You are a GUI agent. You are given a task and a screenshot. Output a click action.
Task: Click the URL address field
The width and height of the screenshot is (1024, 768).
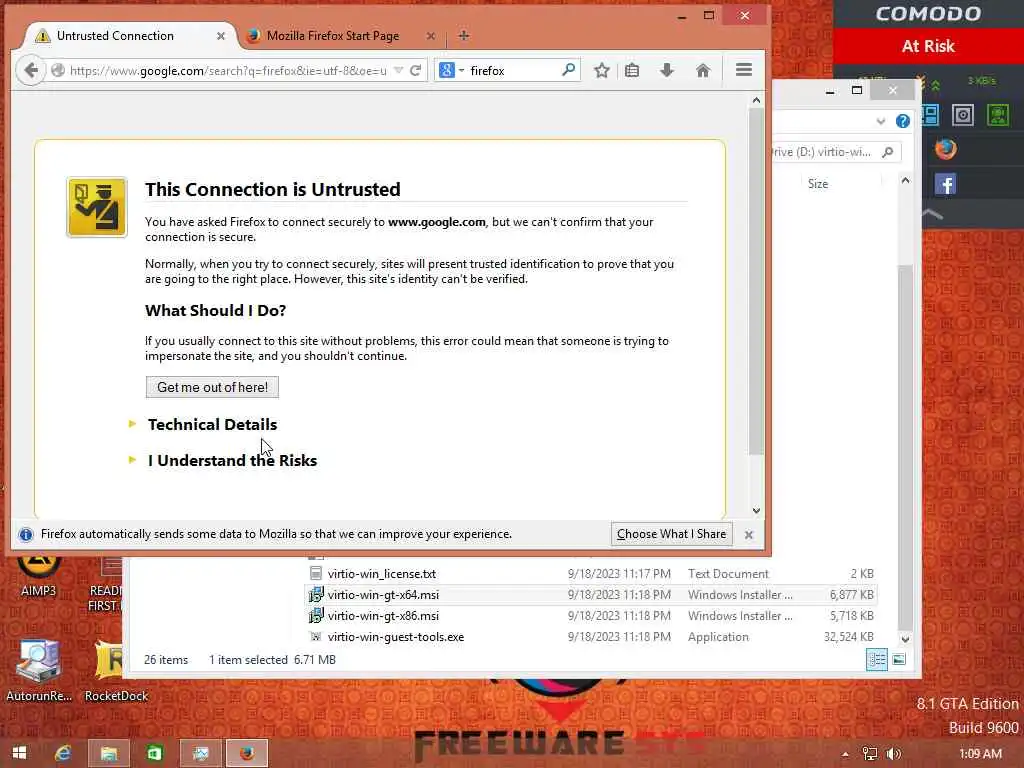point(227,70)
